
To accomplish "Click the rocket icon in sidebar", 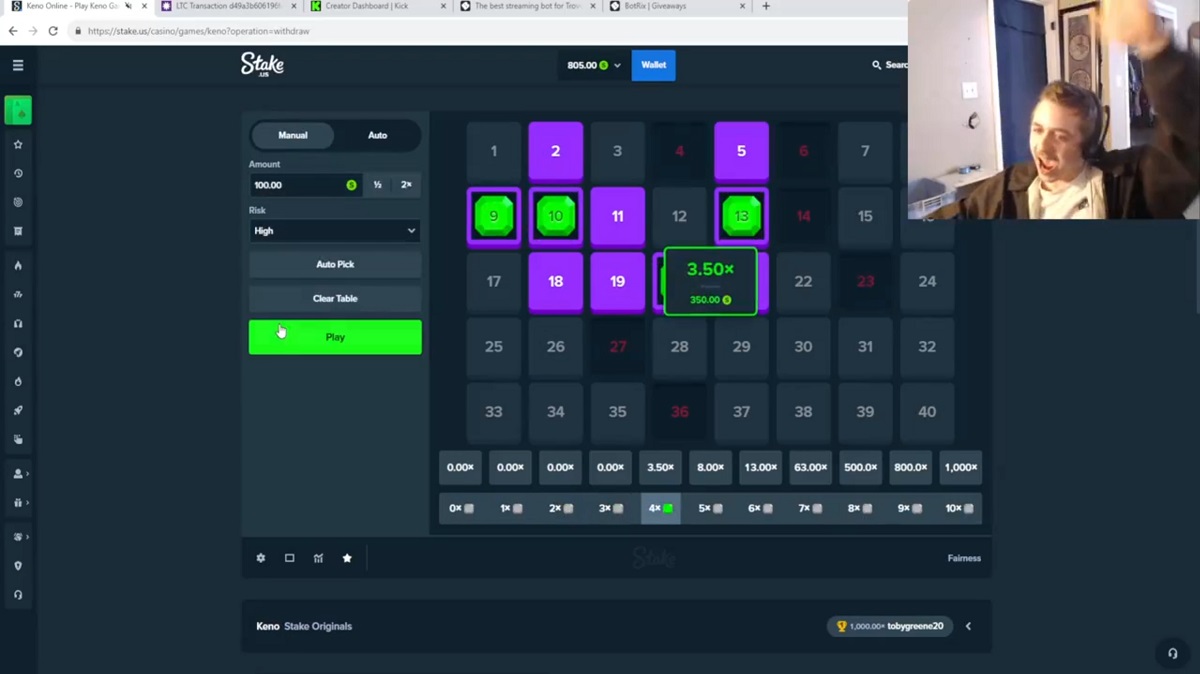I will (18, 410).
